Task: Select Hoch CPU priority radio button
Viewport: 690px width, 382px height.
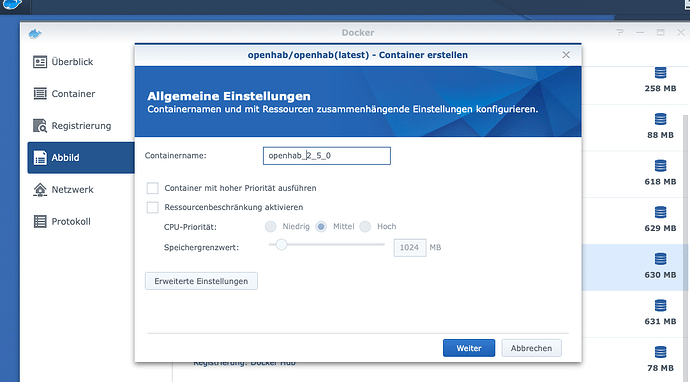Action: point(365,227)
